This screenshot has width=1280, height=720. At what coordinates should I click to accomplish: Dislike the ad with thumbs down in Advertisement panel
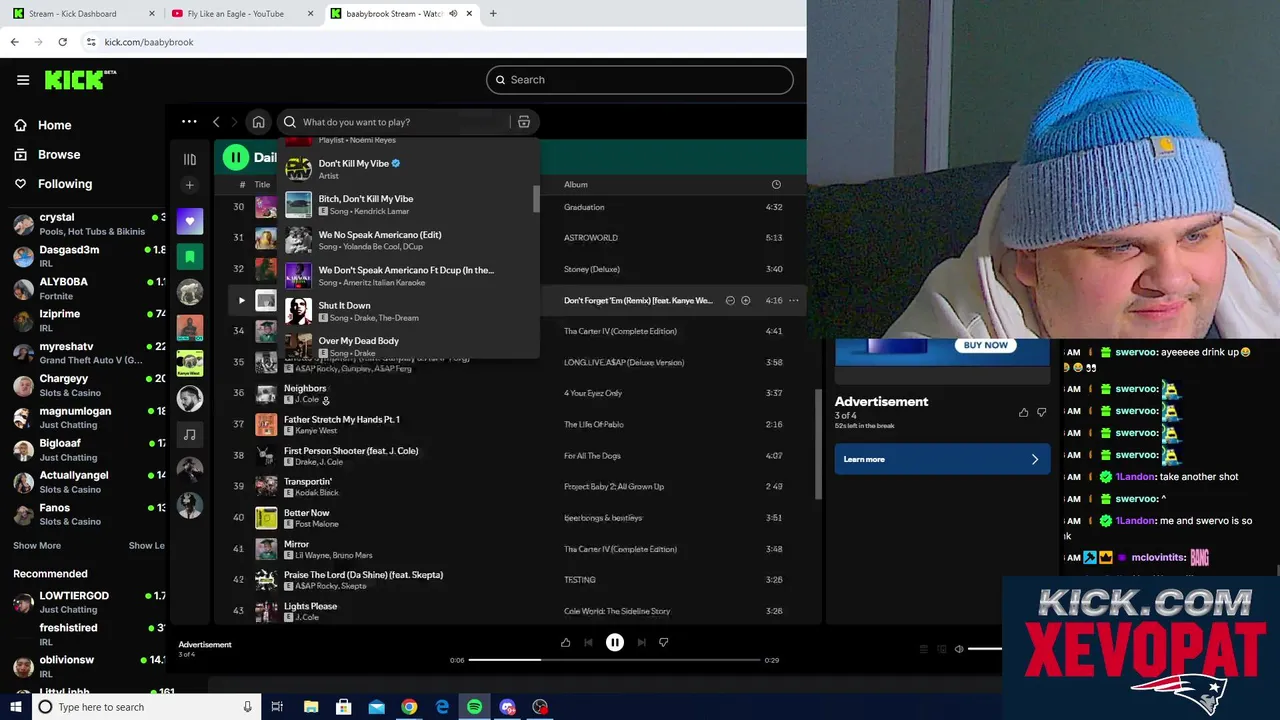click(1041, 412)
